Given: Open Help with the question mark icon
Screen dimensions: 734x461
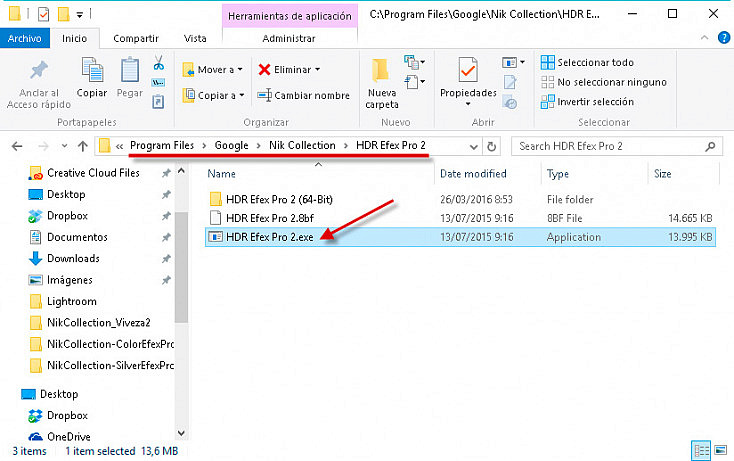Looking at the screenshot, I should (x=724, y=37).
